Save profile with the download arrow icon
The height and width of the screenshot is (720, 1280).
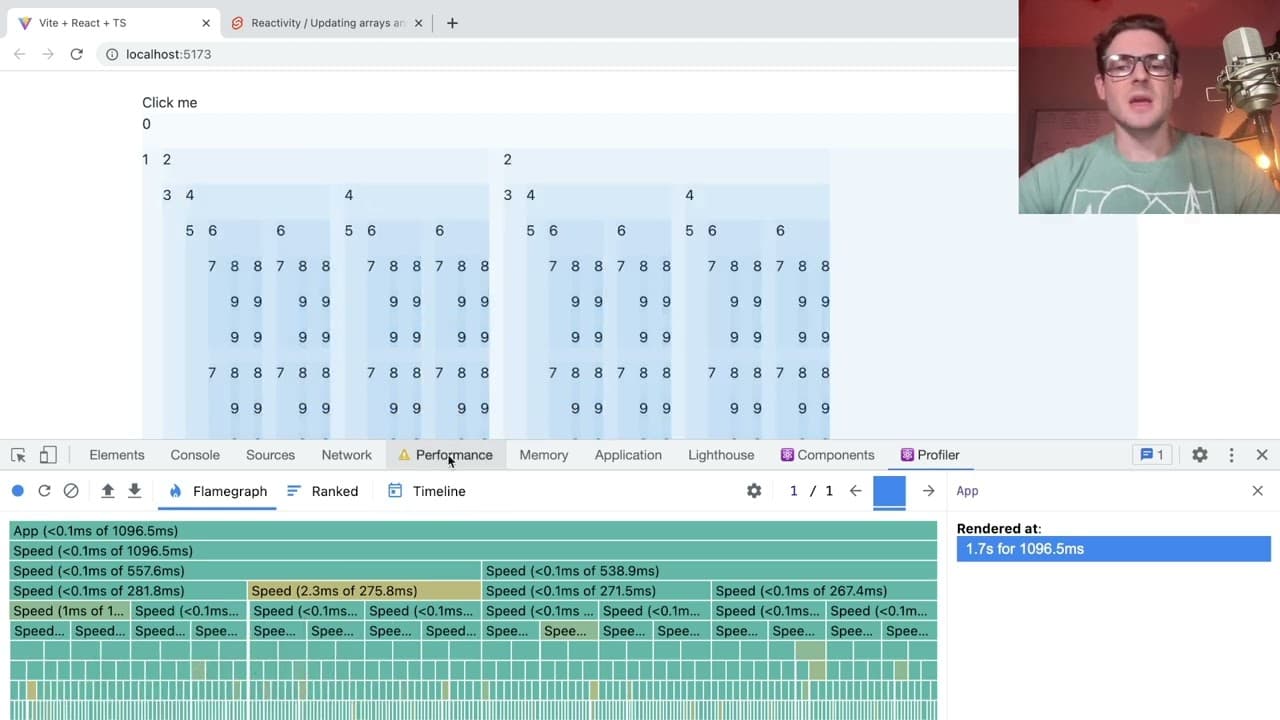tap(134, 491)
